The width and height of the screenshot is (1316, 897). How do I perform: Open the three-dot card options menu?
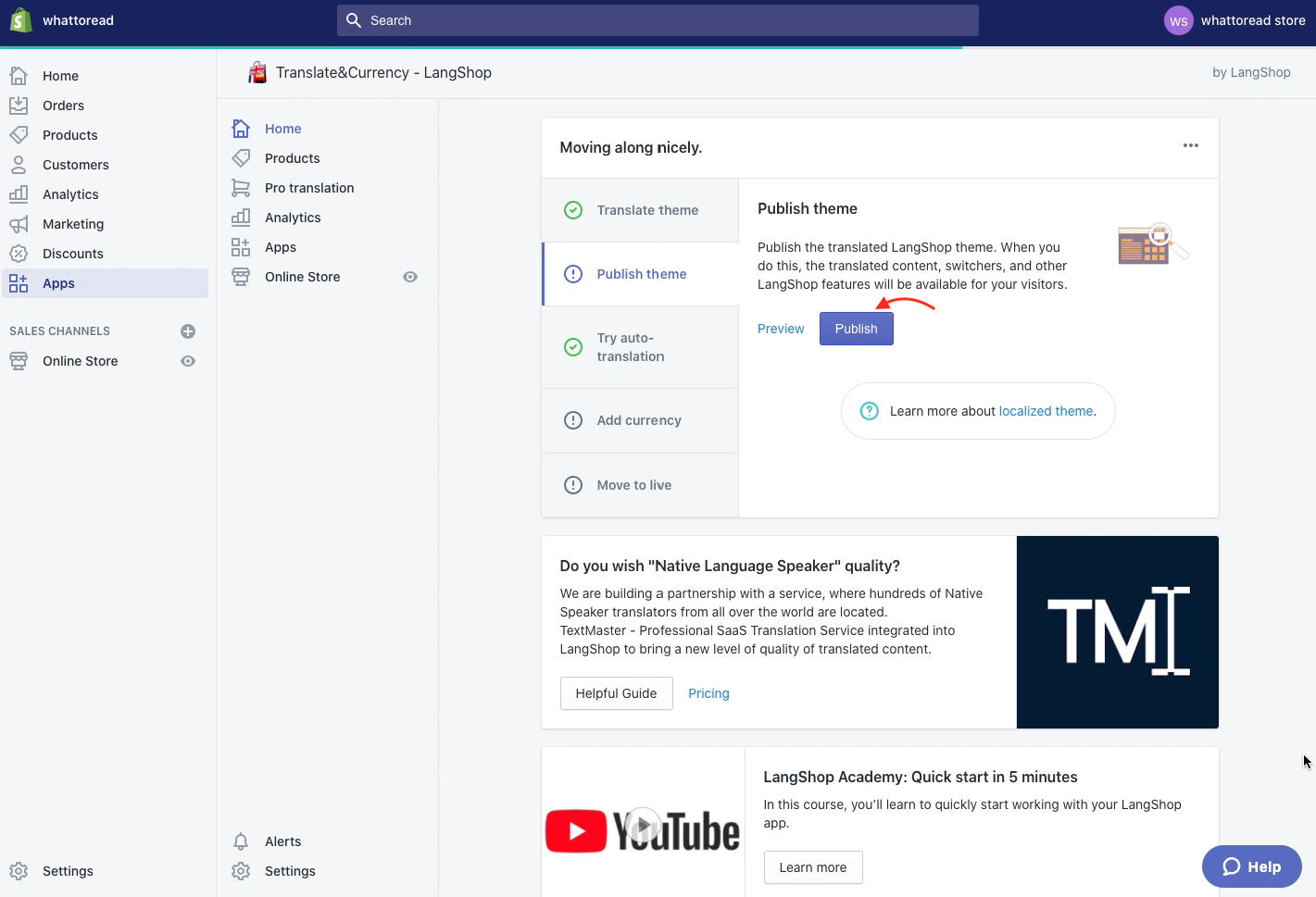(1191, 145)
